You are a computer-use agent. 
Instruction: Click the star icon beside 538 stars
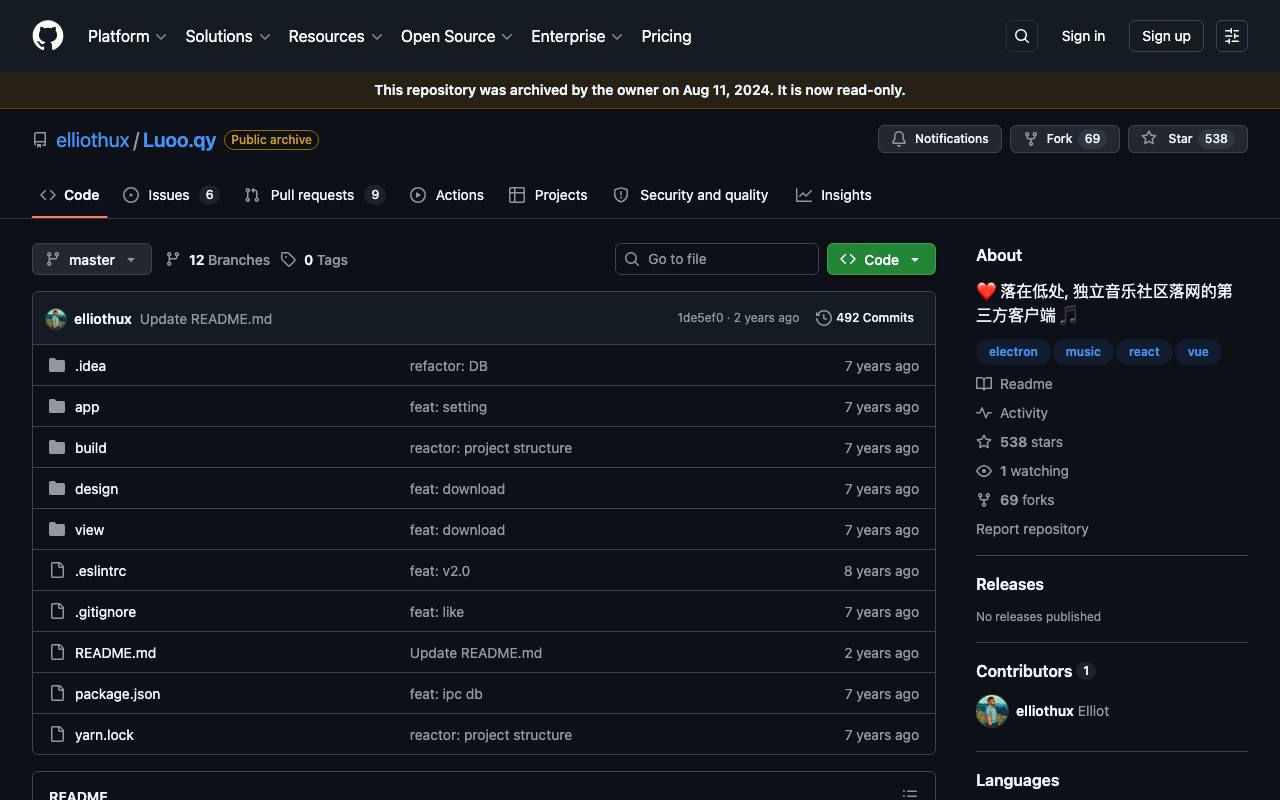984,442
